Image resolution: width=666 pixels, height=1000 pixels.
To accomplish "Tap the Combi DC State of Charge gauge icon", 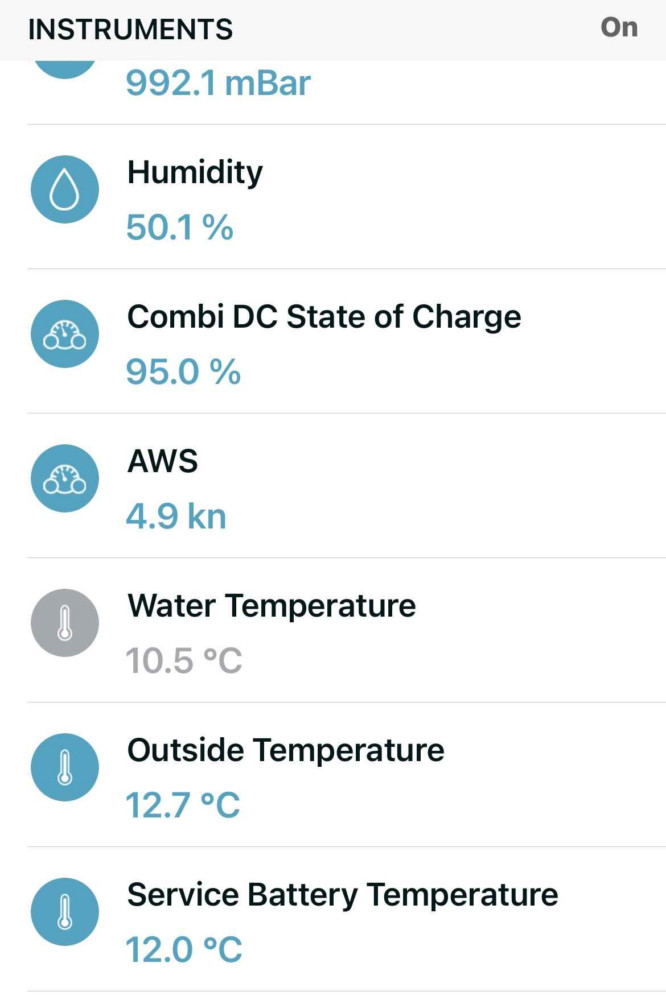I will coord(64,334).
